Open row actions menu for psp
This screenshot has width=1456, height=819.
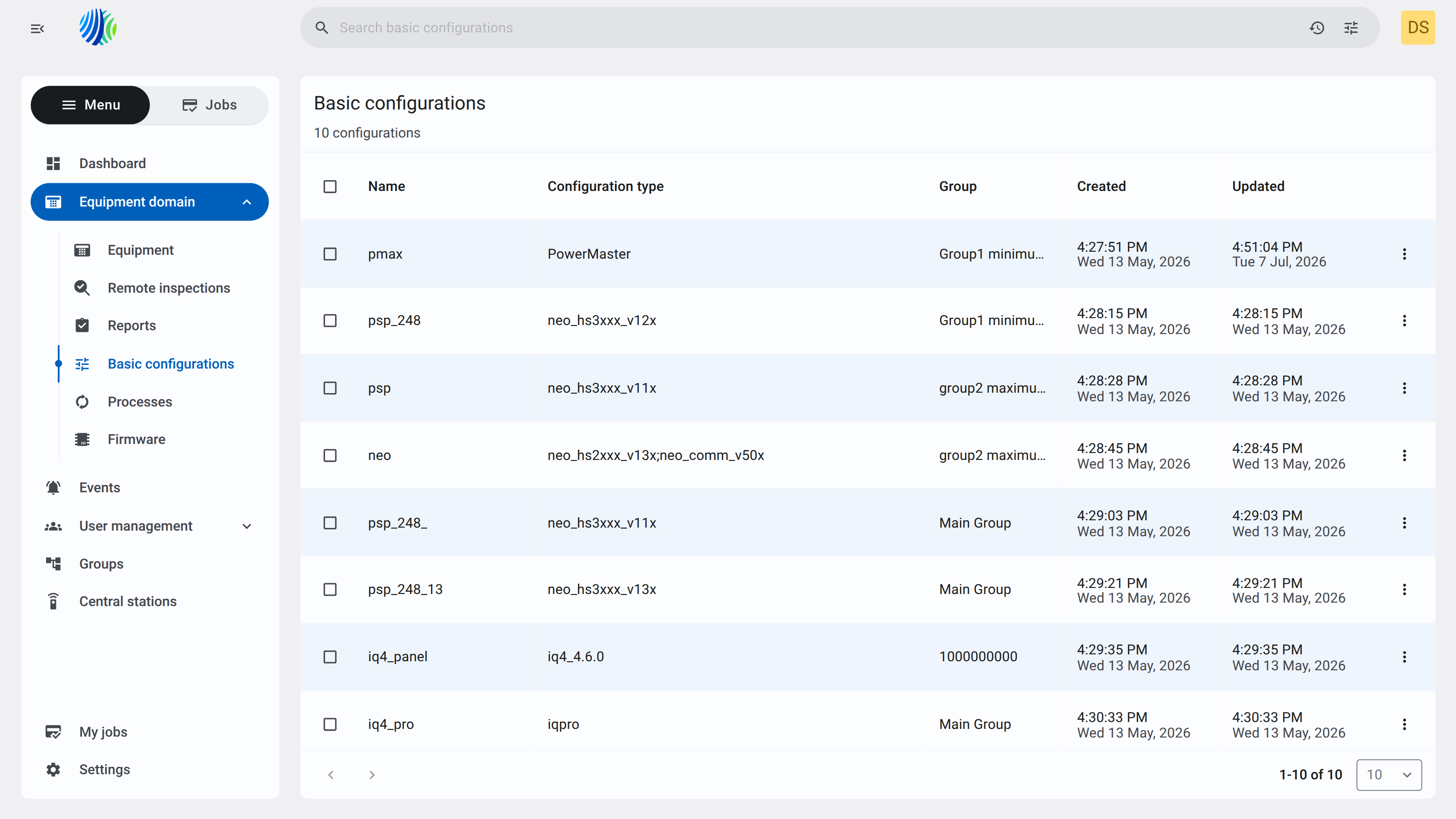coord(1405,388)
